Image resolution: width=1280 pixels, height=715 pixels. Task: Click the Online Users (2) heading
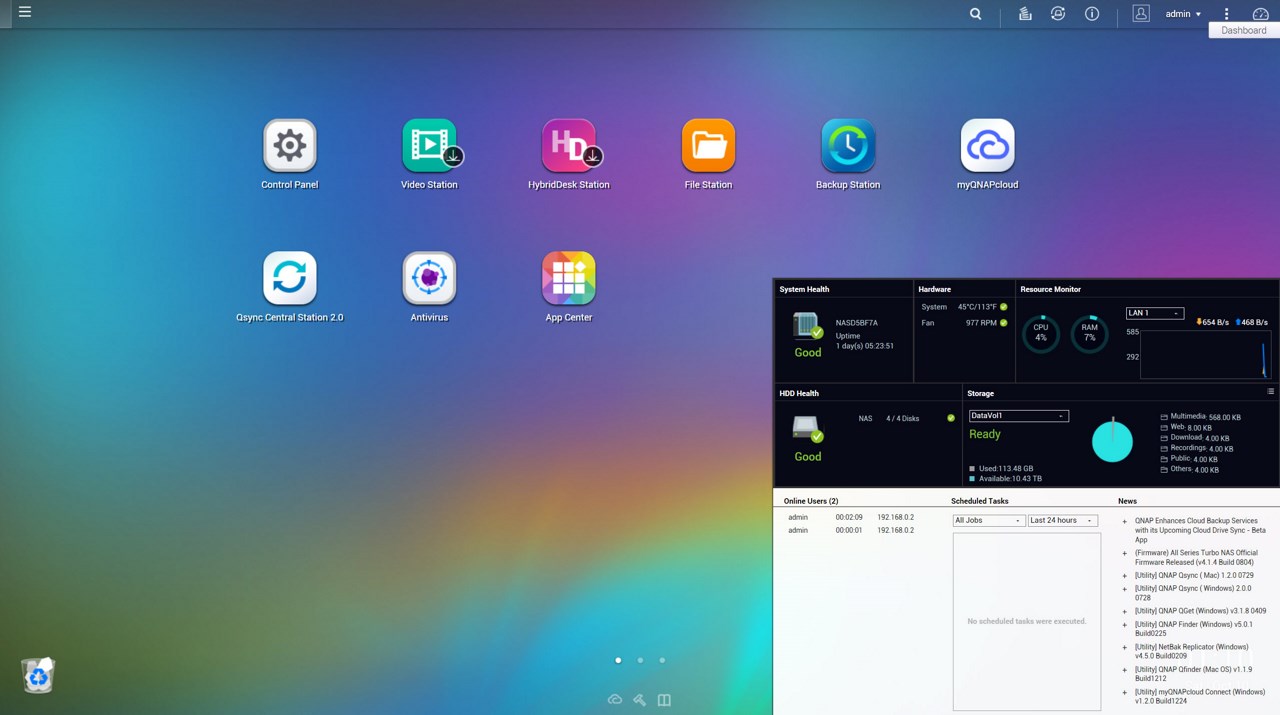[811, 501]
